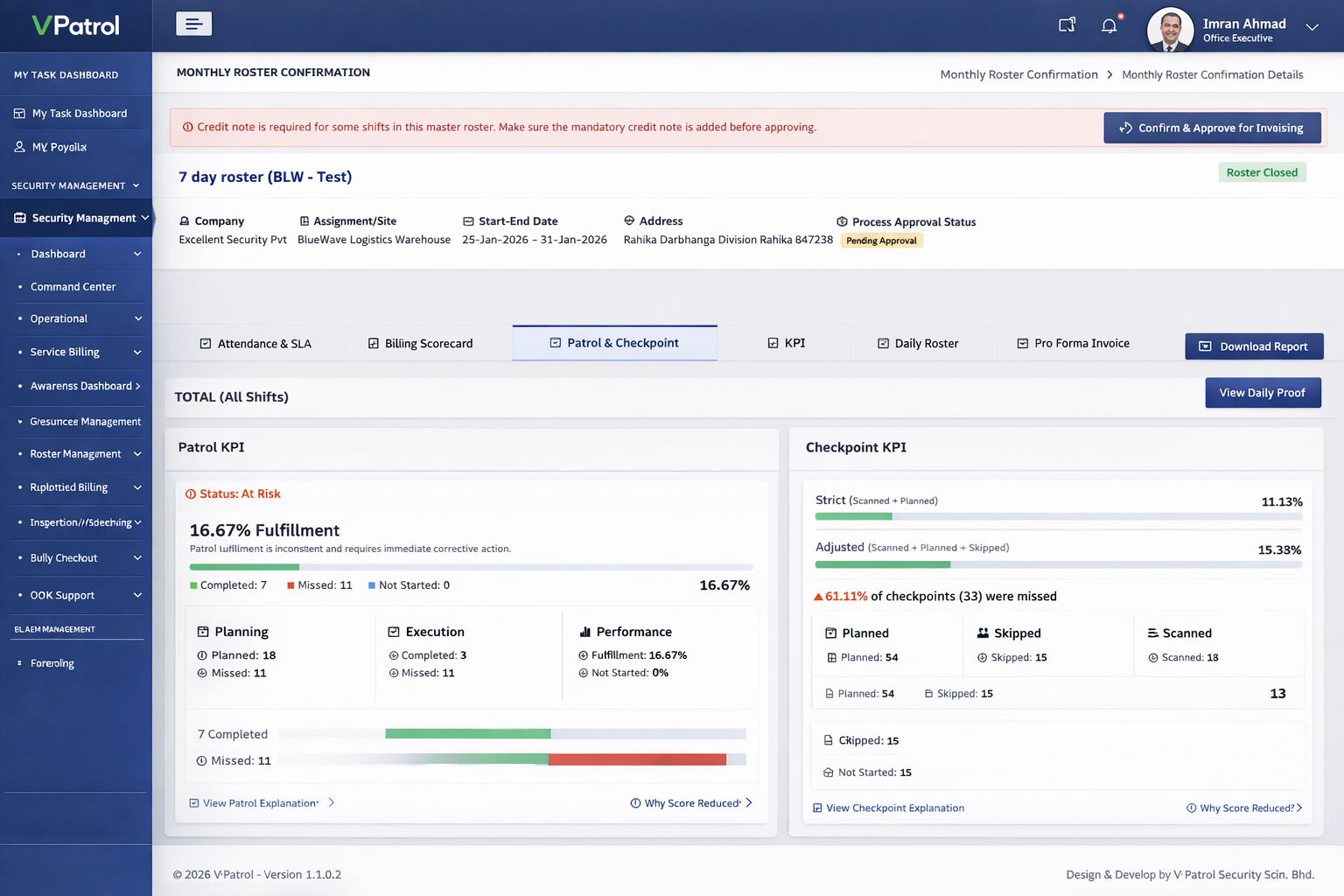
Task: Expand the Service Billing sidebar menu
Action: pos(136,353)
